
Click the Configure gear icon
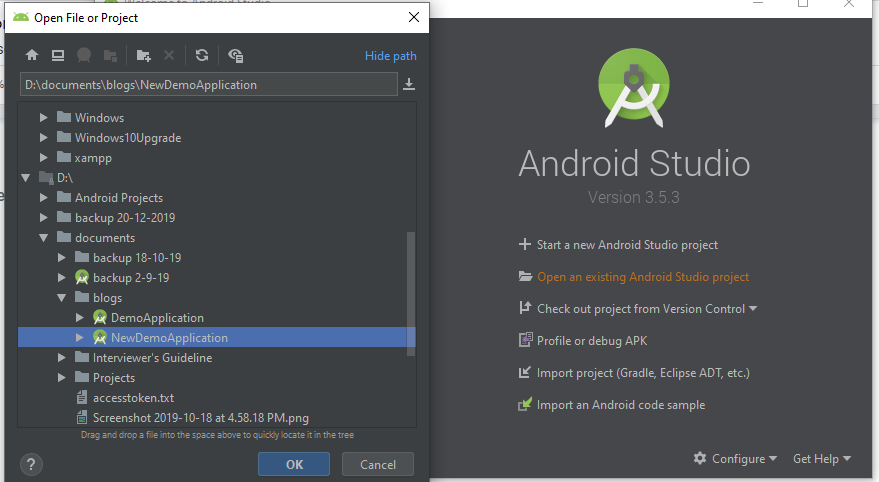[700, 458]
